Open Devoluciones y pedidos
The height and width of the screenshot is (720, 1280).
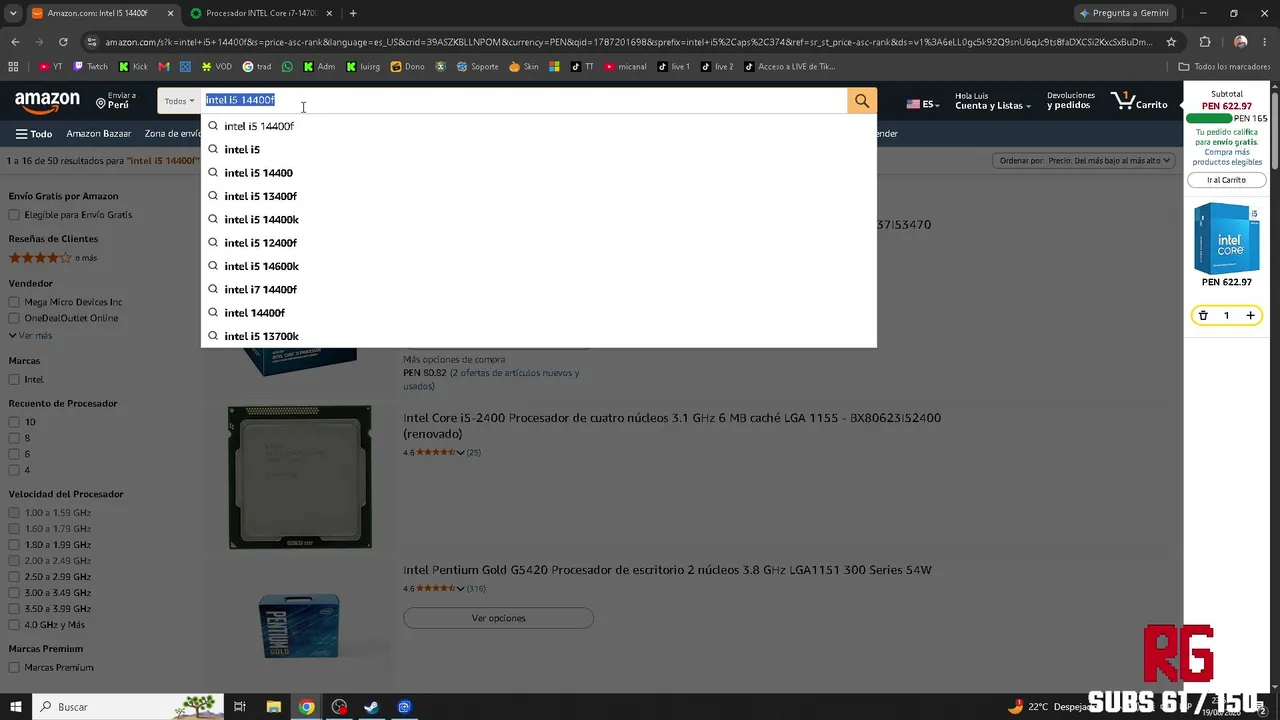pos(1070,101)
